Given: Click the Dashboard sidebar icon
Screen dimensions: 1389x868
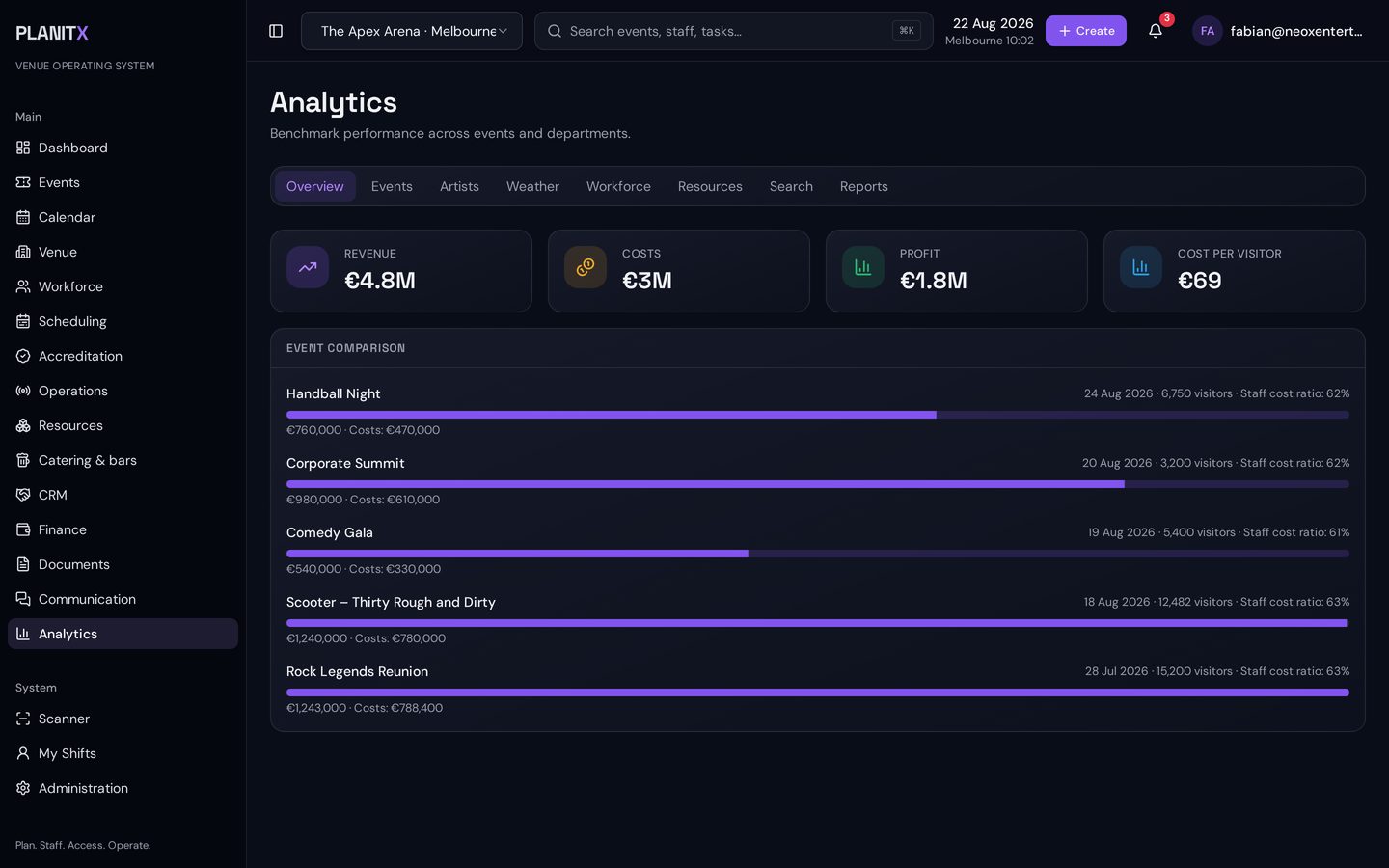Looking at the screenshot, I should tap(23, 148).
